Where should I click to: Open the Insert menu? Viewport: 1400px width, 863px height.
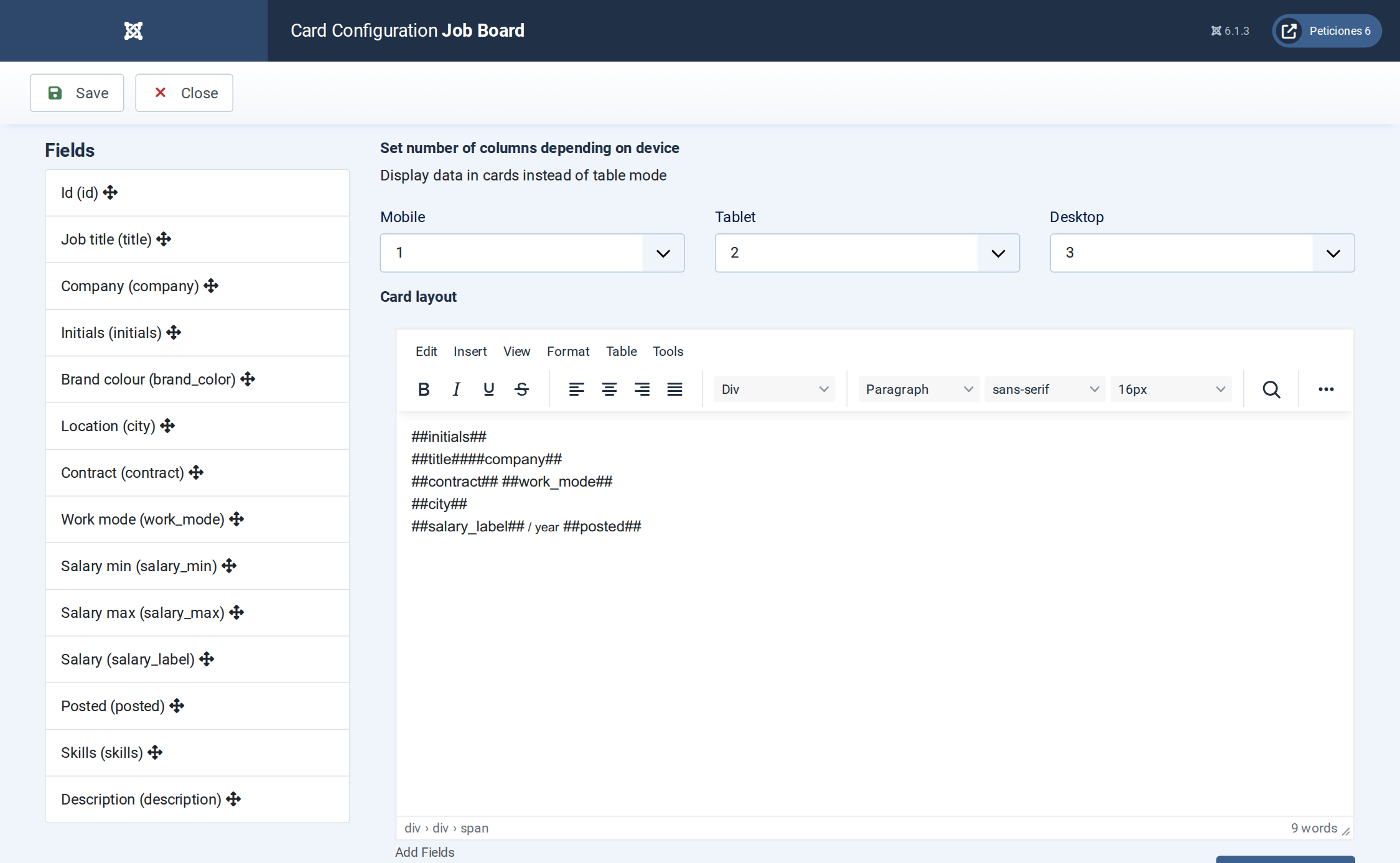470,352
